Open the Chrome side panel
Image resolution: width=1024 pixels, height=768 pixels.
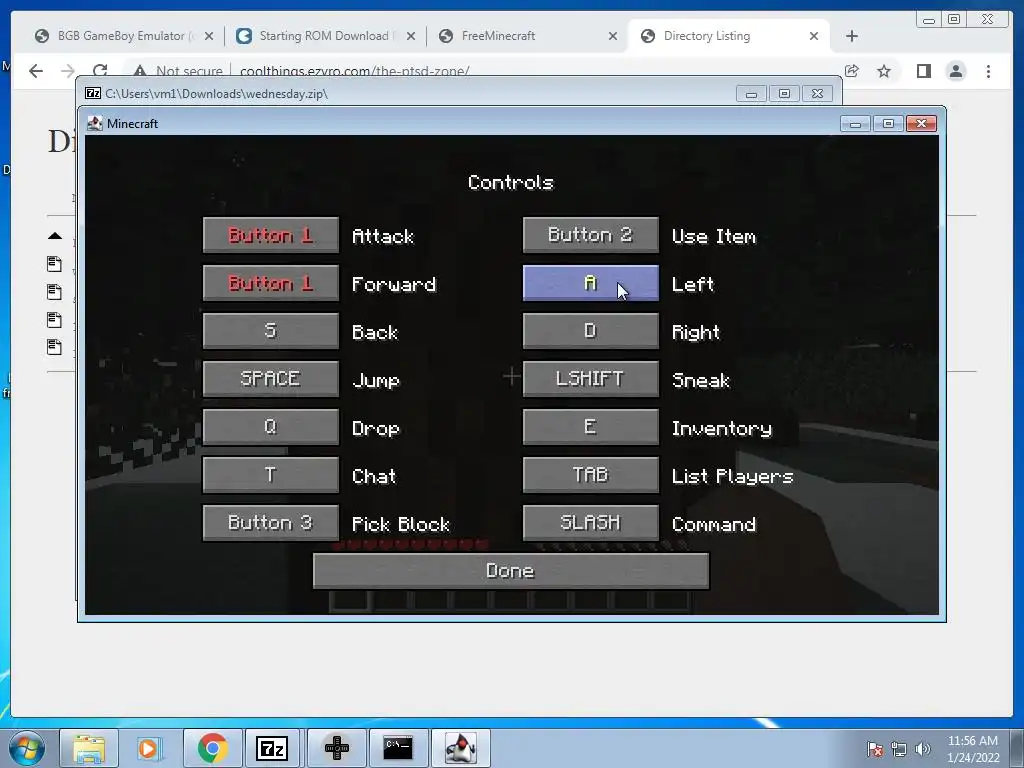[923, 71]
